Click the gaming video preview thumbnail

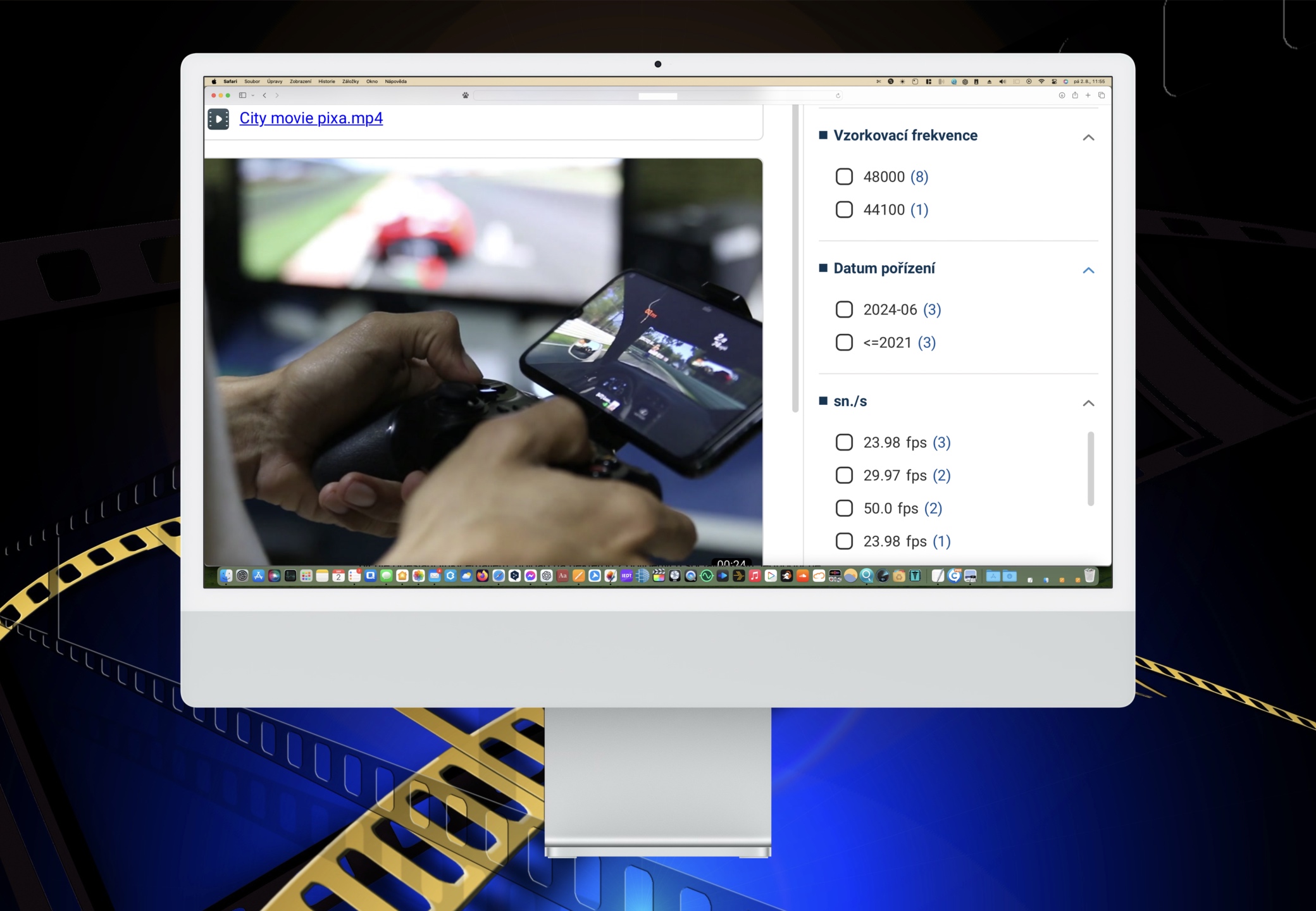coord(483,361)
